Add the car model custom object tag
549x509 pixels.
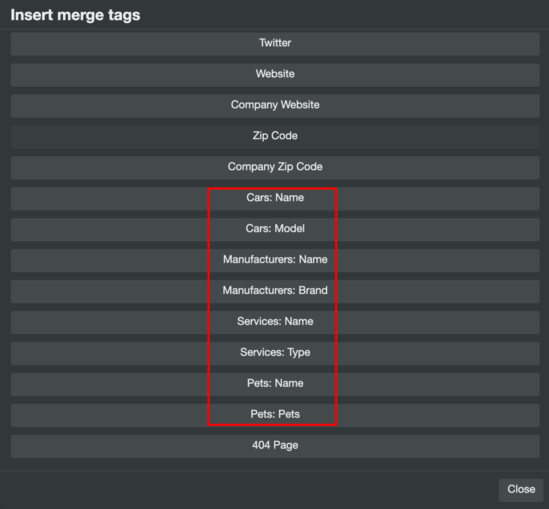pos(275,229)
